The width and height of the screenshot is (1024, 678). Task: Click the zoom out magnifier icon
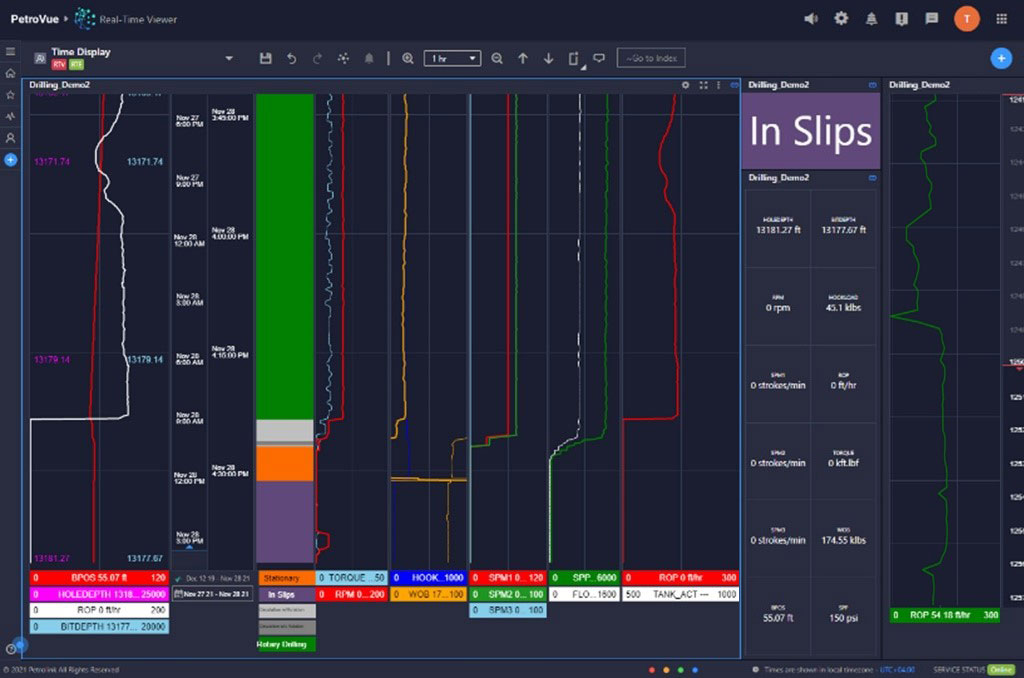tap(497, 58)
